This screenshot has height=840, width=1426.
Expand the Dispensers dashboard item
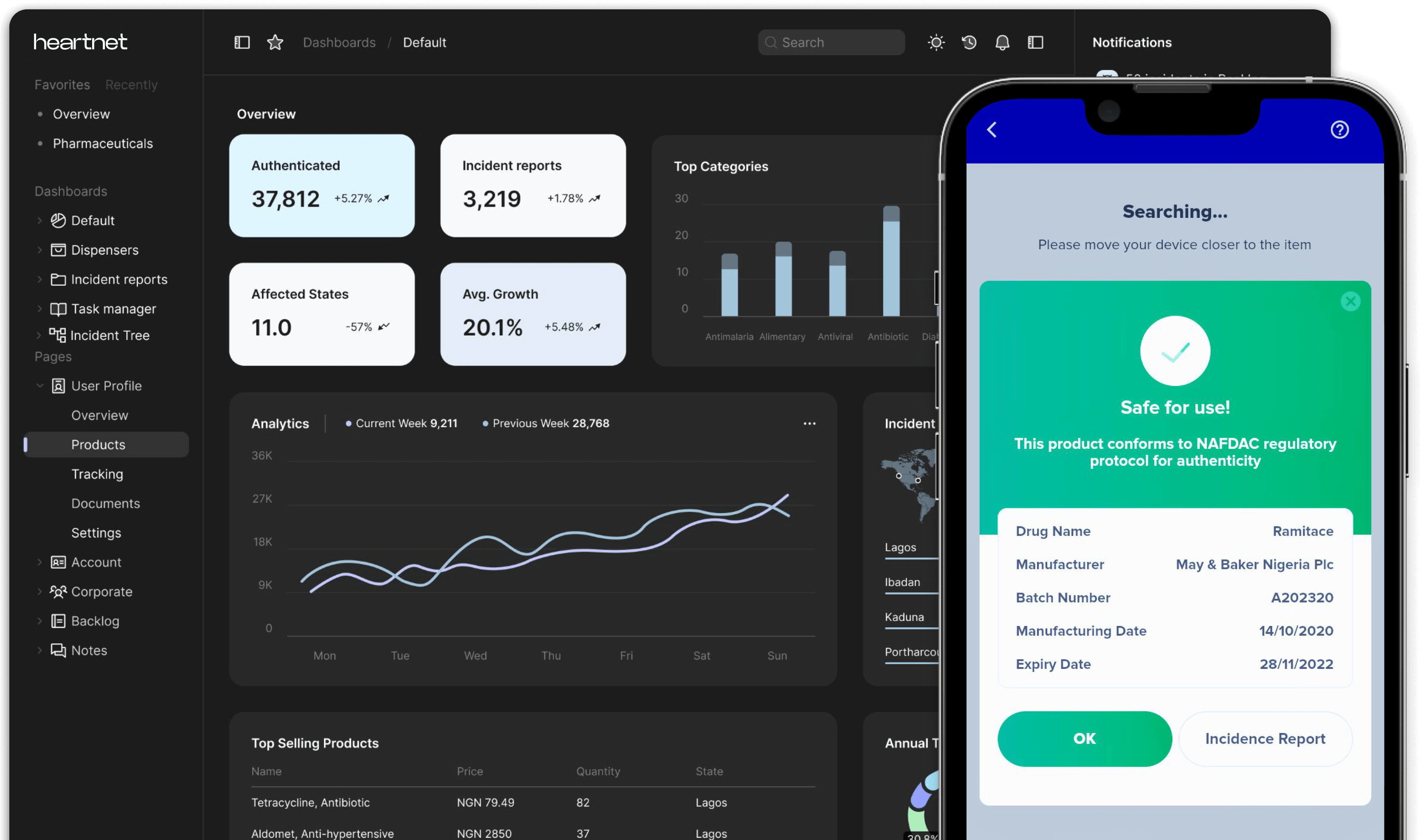(x=39, y=250)
